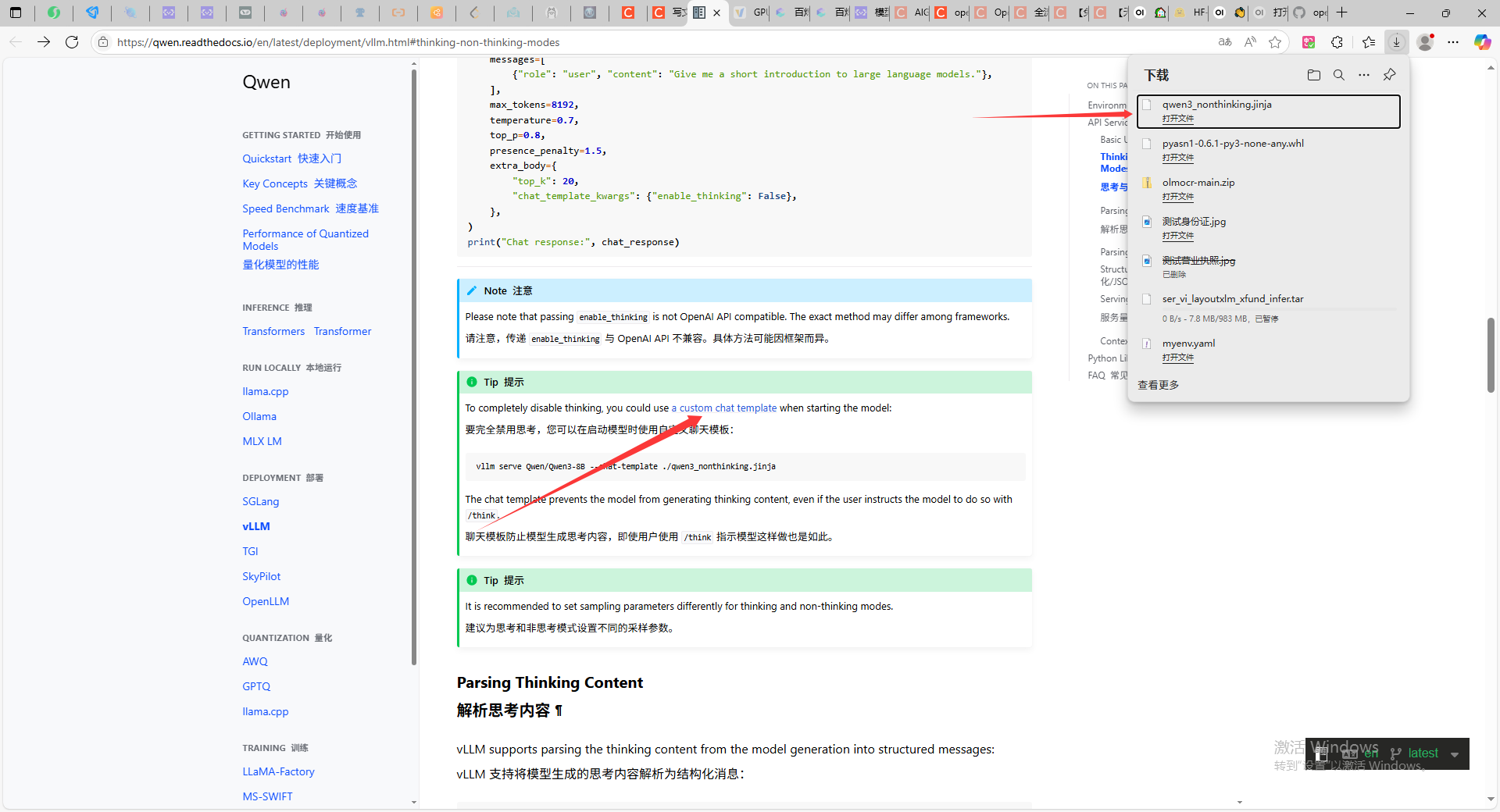Click image icon of 测试身份证.jpg download
1500x812 pixels.
[1147, 222]
